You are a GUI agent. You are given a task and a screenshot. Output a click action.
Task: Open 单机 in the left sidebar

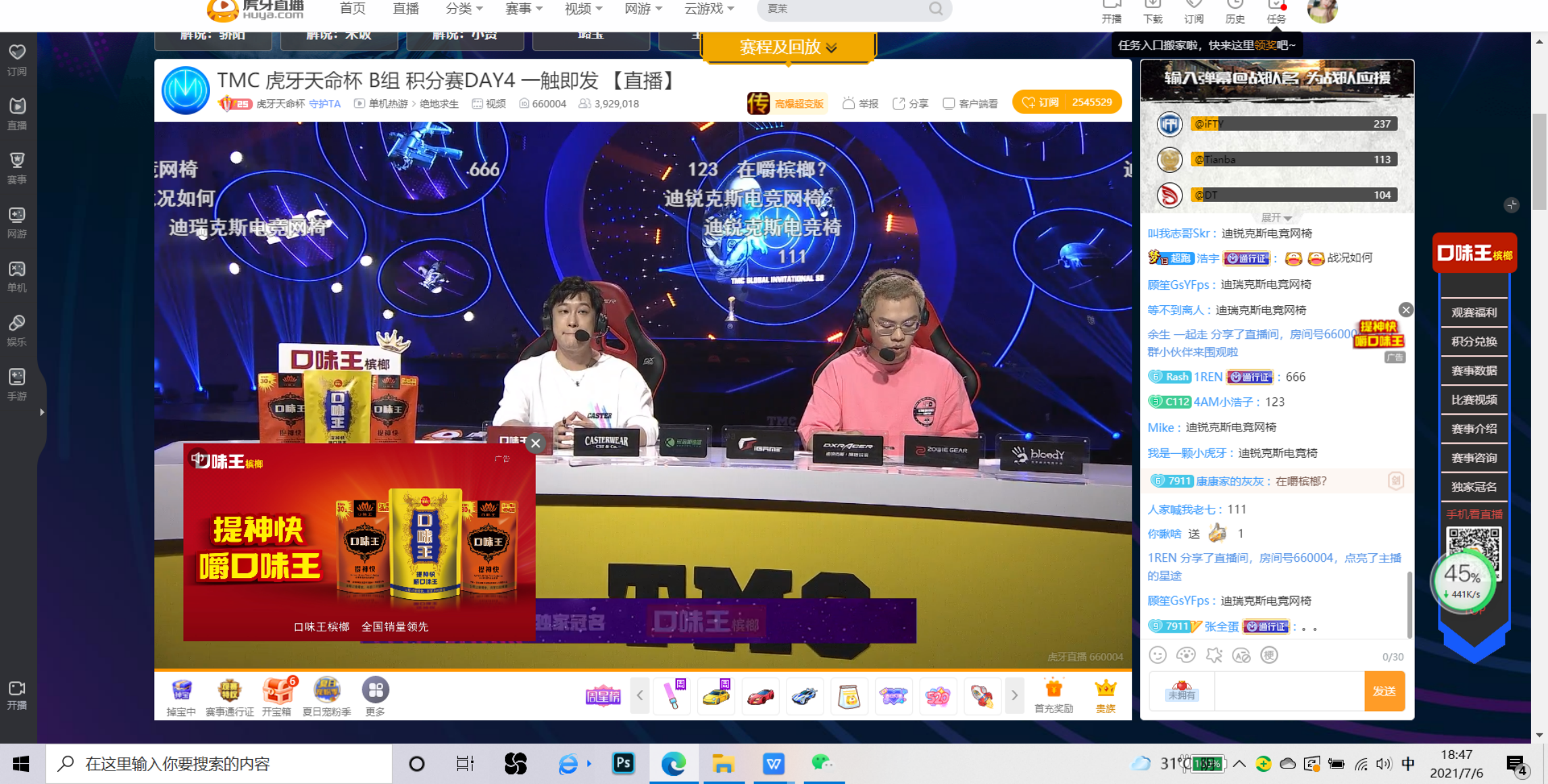pos(17,276)
